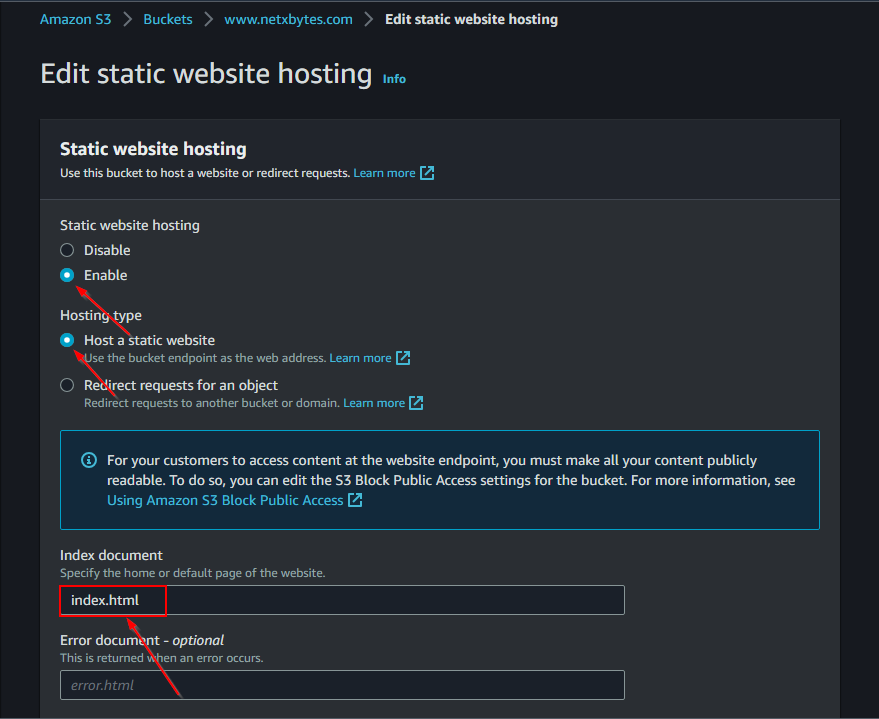This screenshot has height=719, width=879.
Task: Click the external link icon after Redirect requests Learn more
Action: pos(416,403)
